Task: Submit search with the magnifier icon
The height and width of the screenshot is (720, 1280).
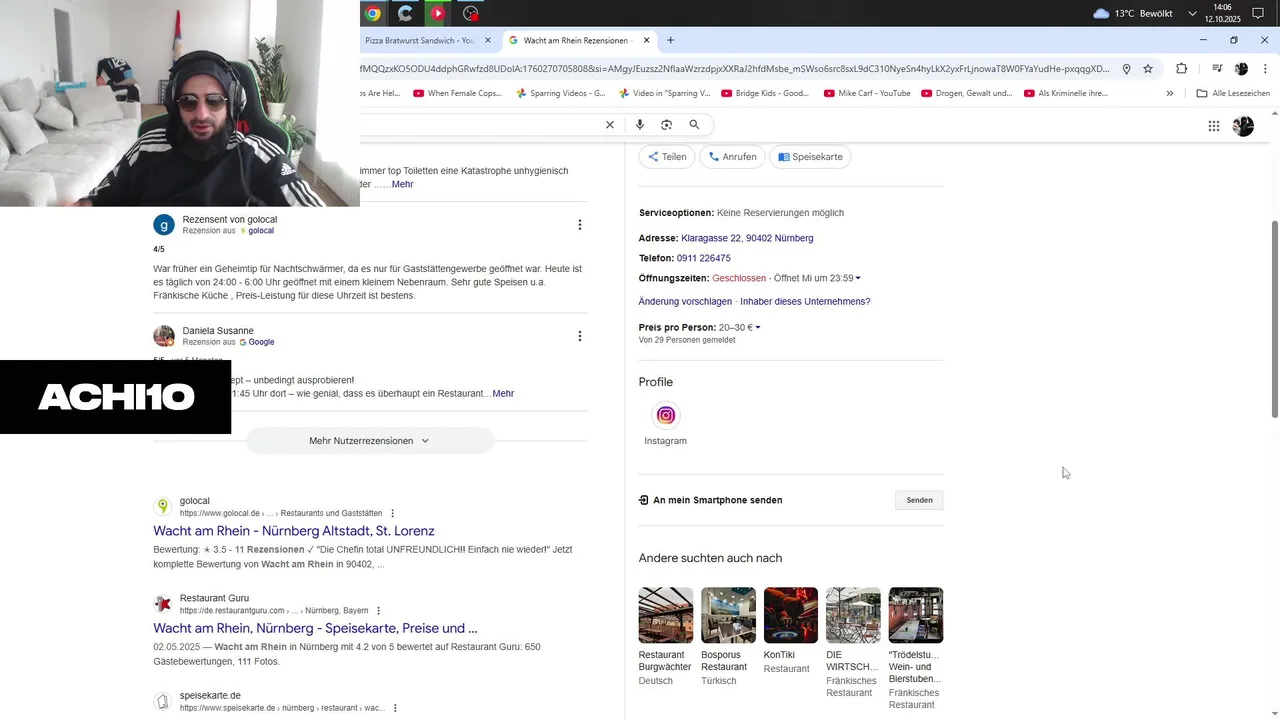Action: 694,125
